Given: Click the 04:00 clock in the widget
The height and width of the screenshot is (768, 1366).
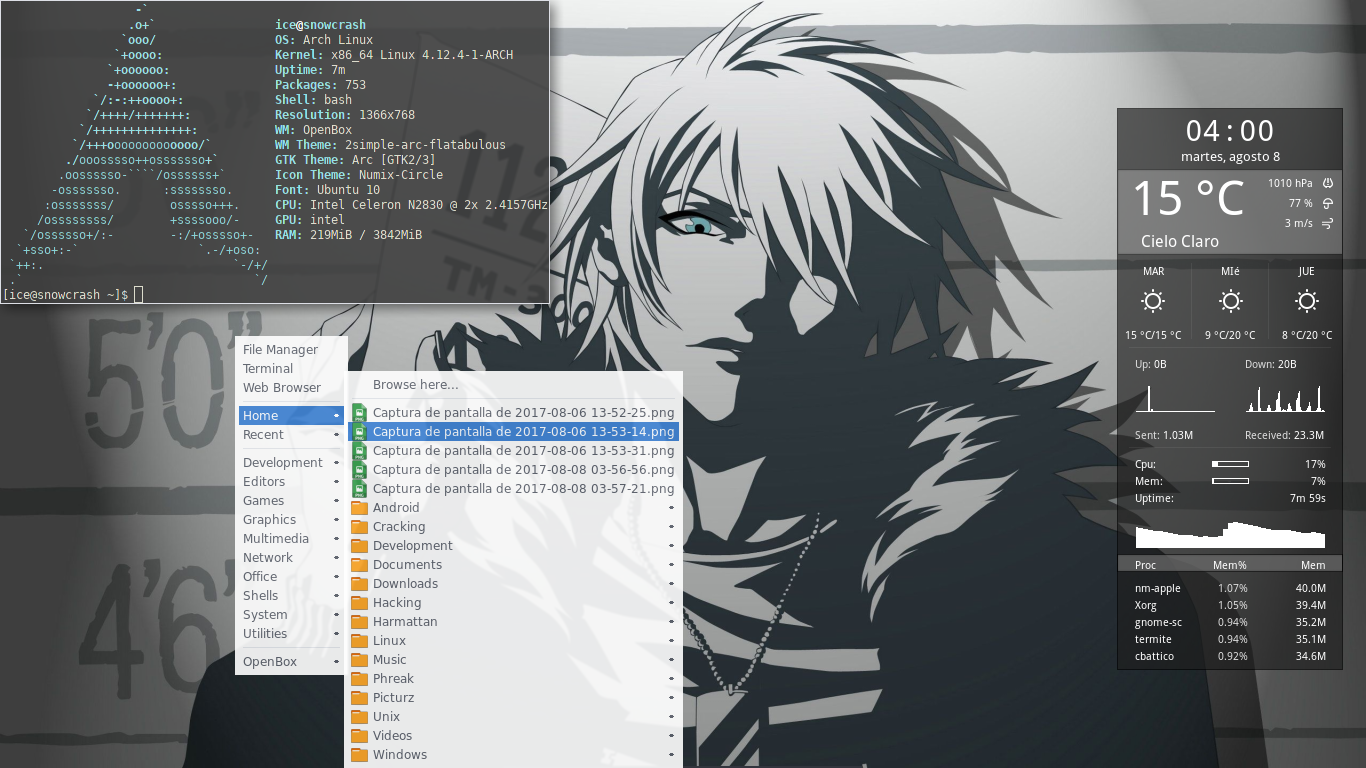Looking at the screenshot, I should coord(1230,131).
